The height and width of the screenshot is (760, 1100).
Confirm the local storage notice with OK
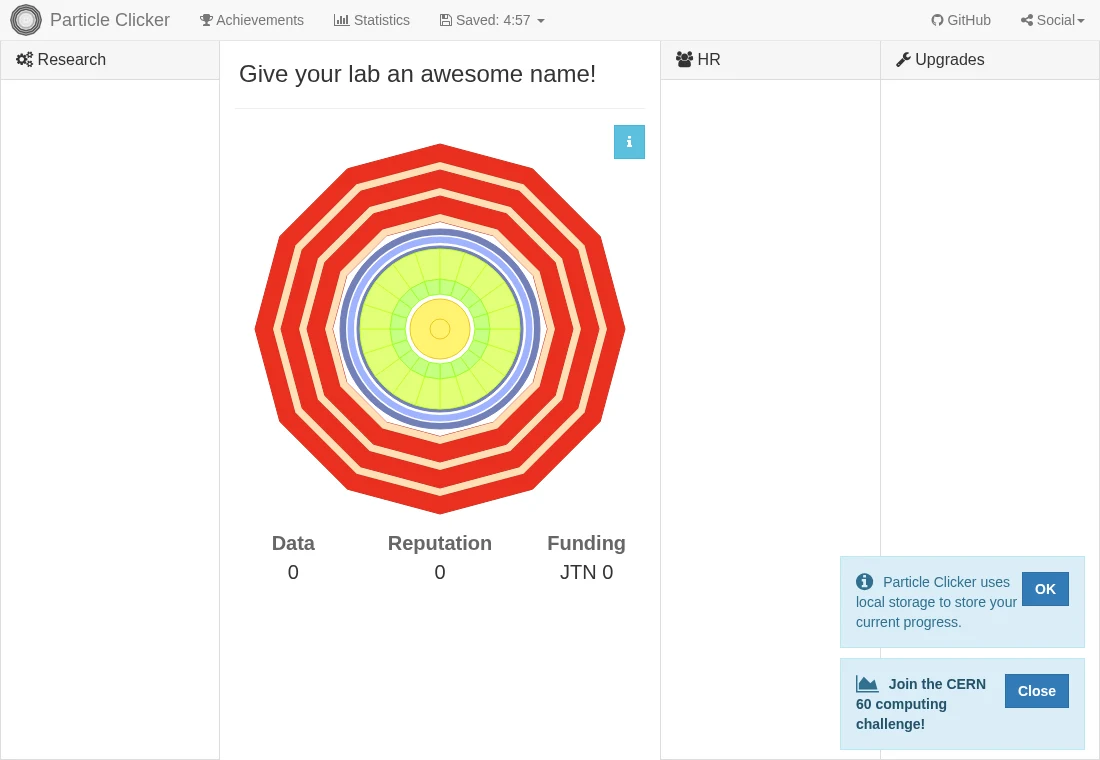pyautogui.click(x=1045, y=589)
